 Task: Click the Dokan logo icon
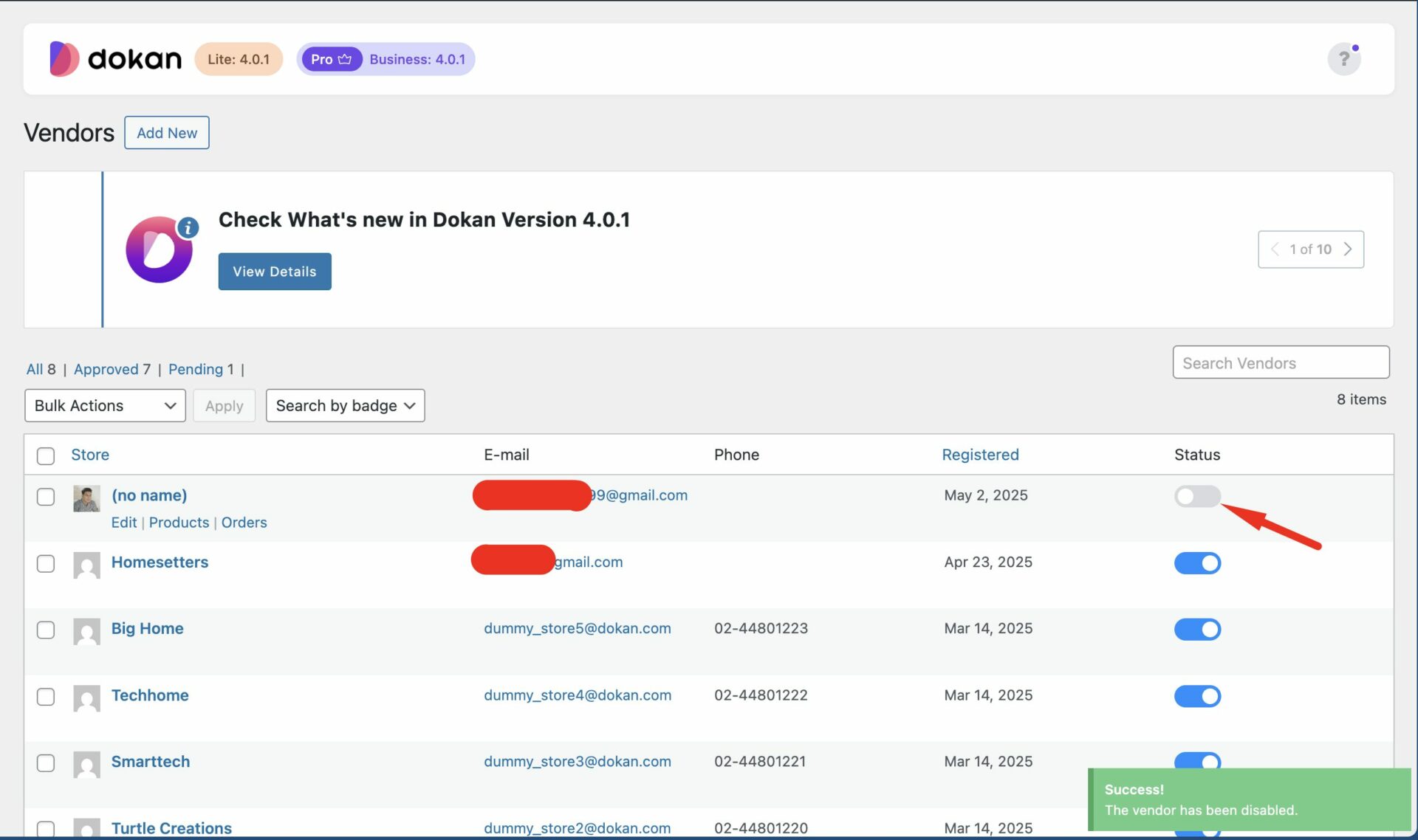pos(64,59)
